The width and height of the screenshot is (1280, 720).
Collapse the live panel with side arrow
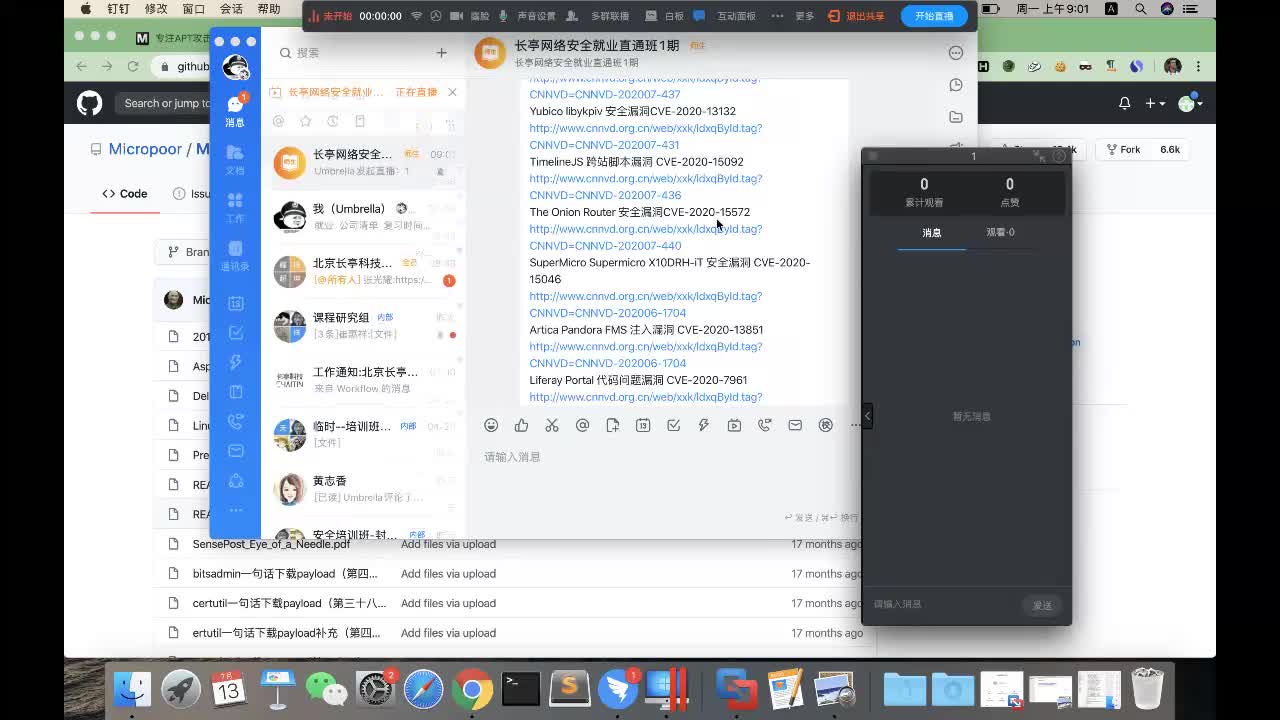[x=867, y=416]
